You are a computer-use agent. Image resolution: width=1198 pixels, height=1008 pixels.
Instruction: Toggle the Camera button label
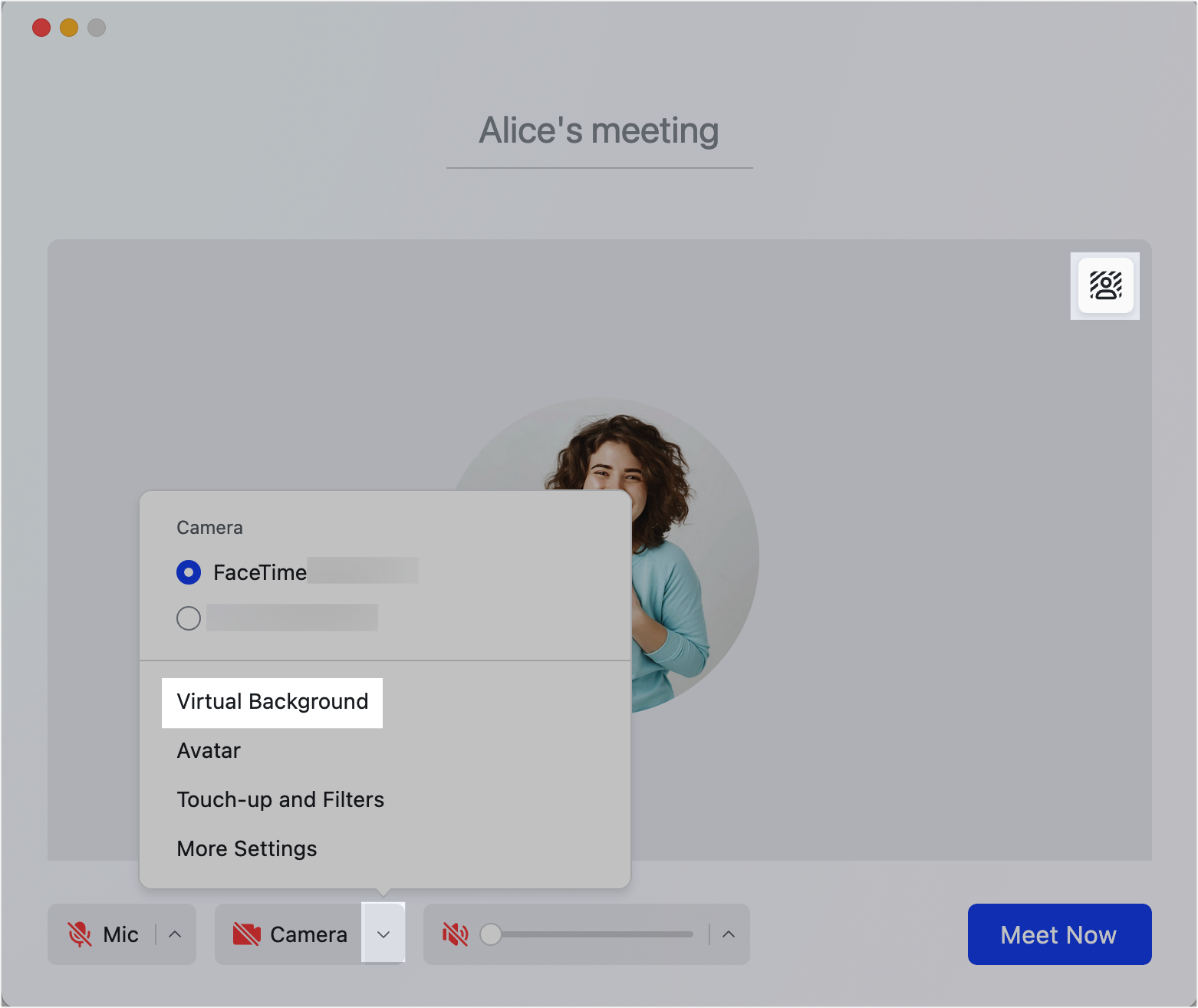point(308,934)
